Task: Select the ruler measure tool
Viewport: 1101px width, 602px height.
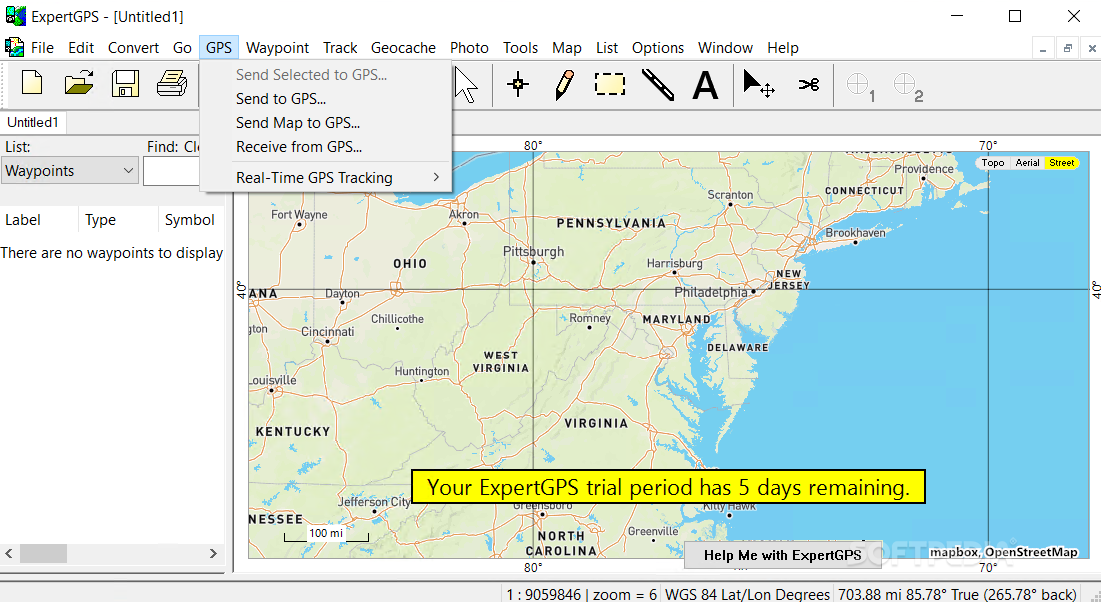Action: 658,85
